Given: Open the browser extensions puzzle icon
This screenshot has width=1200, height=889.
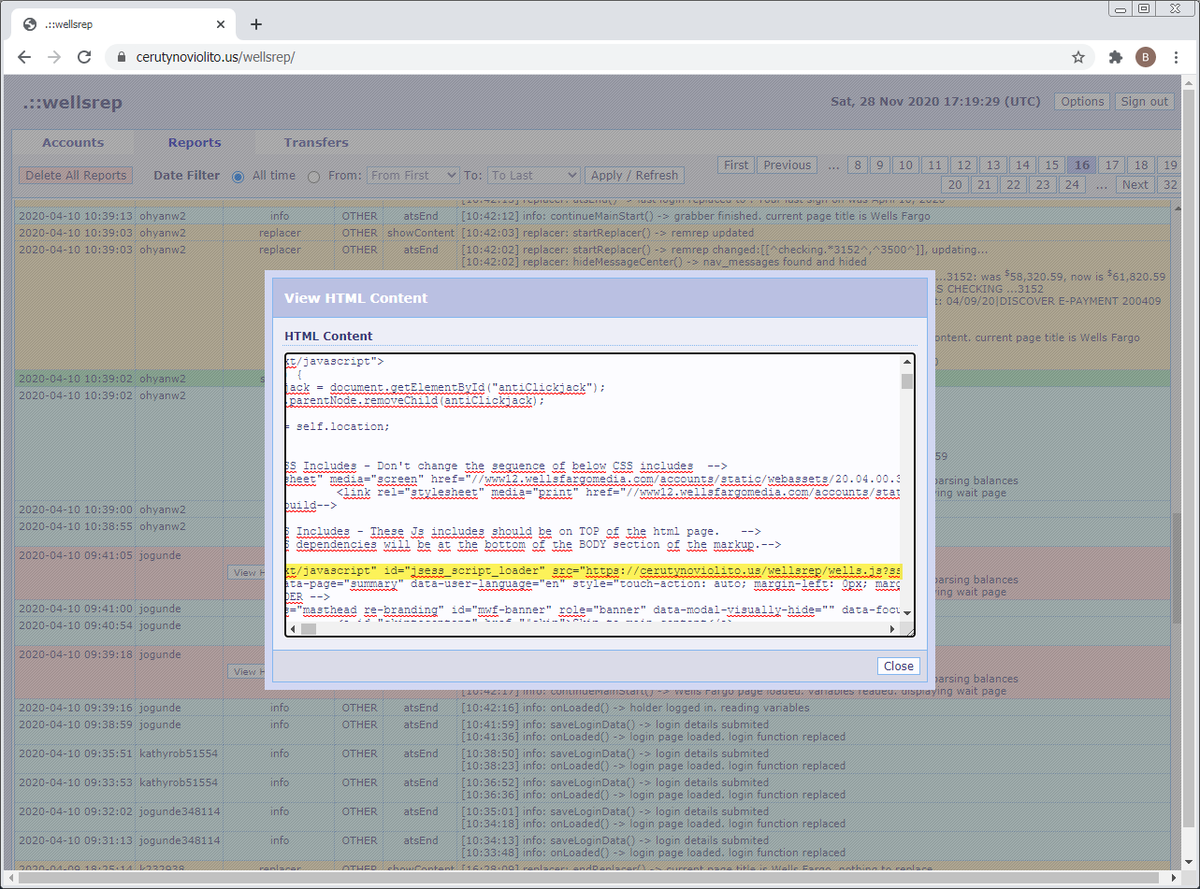Looking at the screenshot, I should 1114,57.
